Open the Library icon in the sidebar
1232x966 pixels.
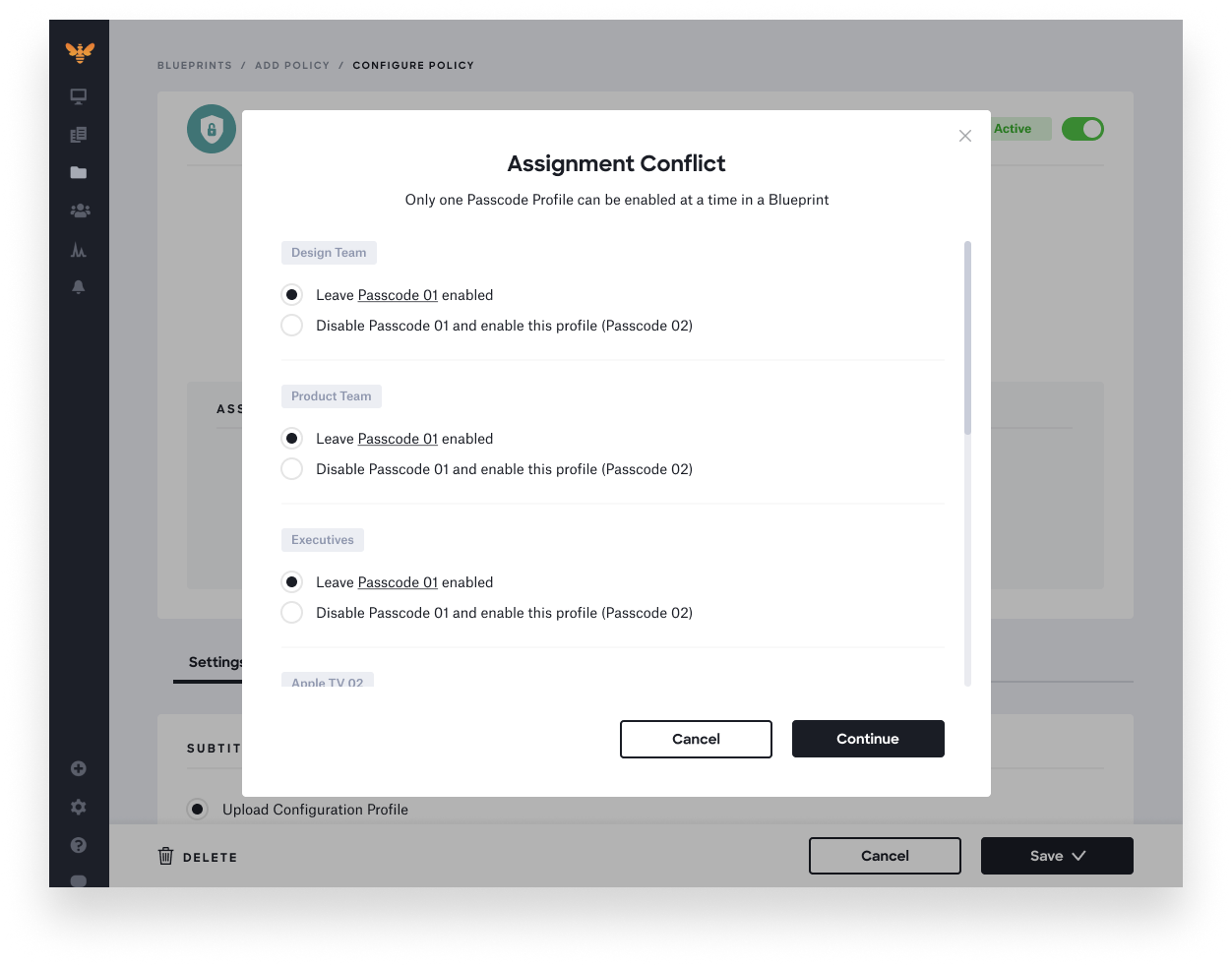pyautogui.click(x=79, y=134)
